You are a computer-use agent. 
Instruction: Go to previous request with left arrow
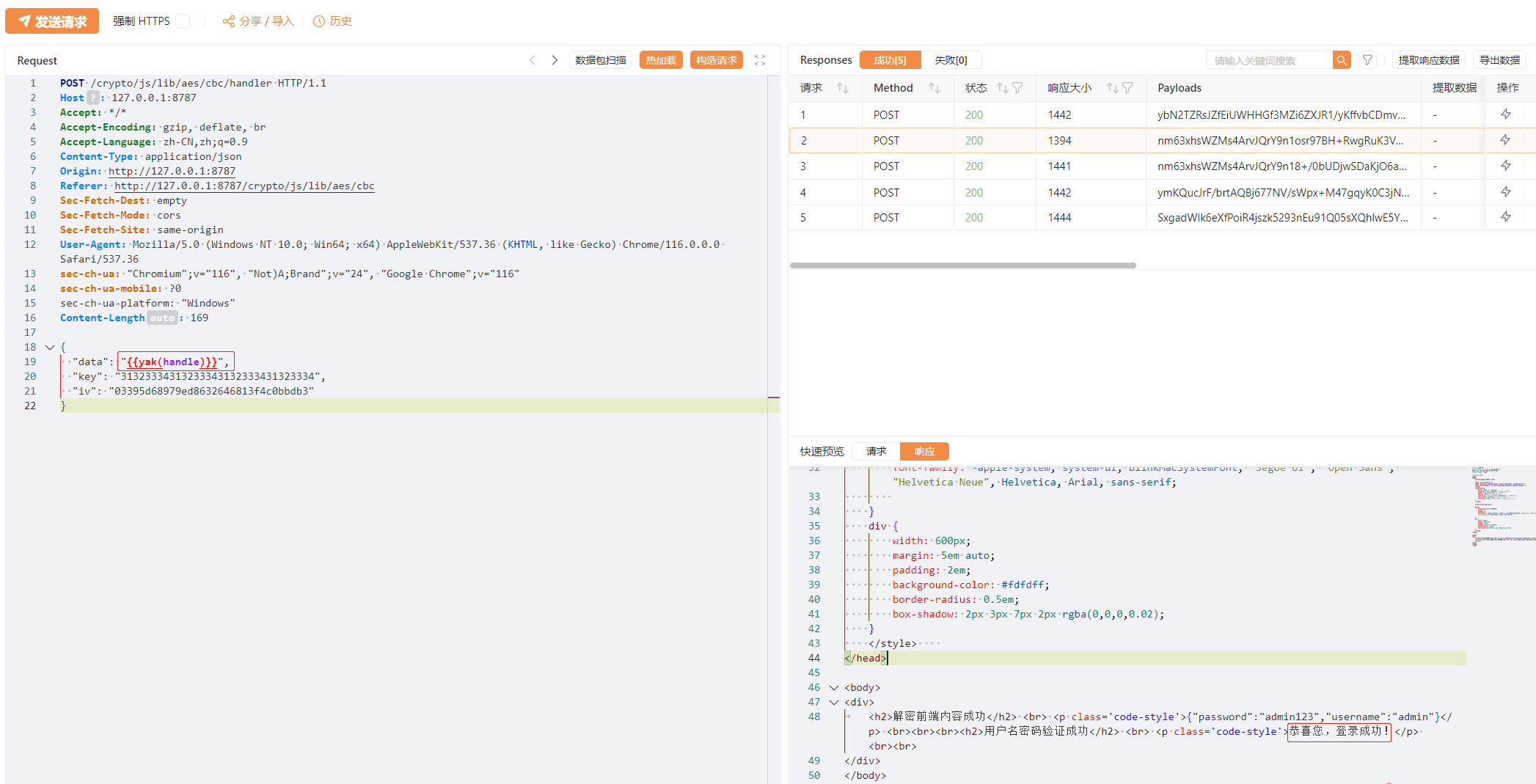click(x=533, y=60)
